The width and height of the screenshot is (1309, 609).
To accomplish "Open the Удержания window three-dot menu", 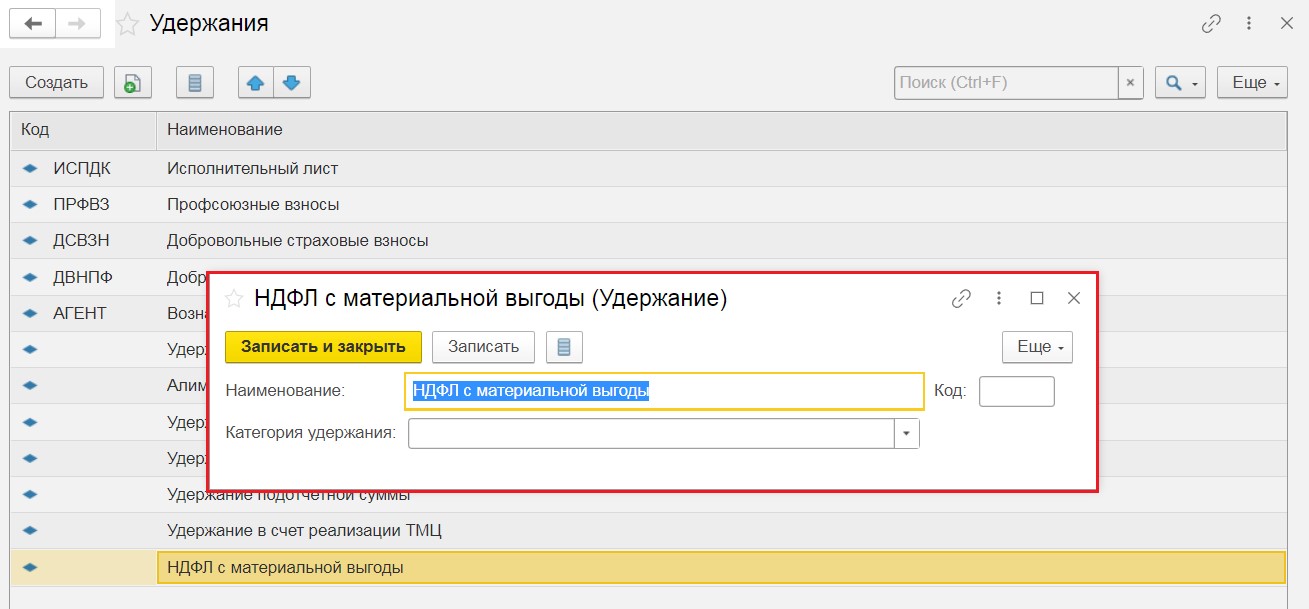I will tap(1249, 24).
